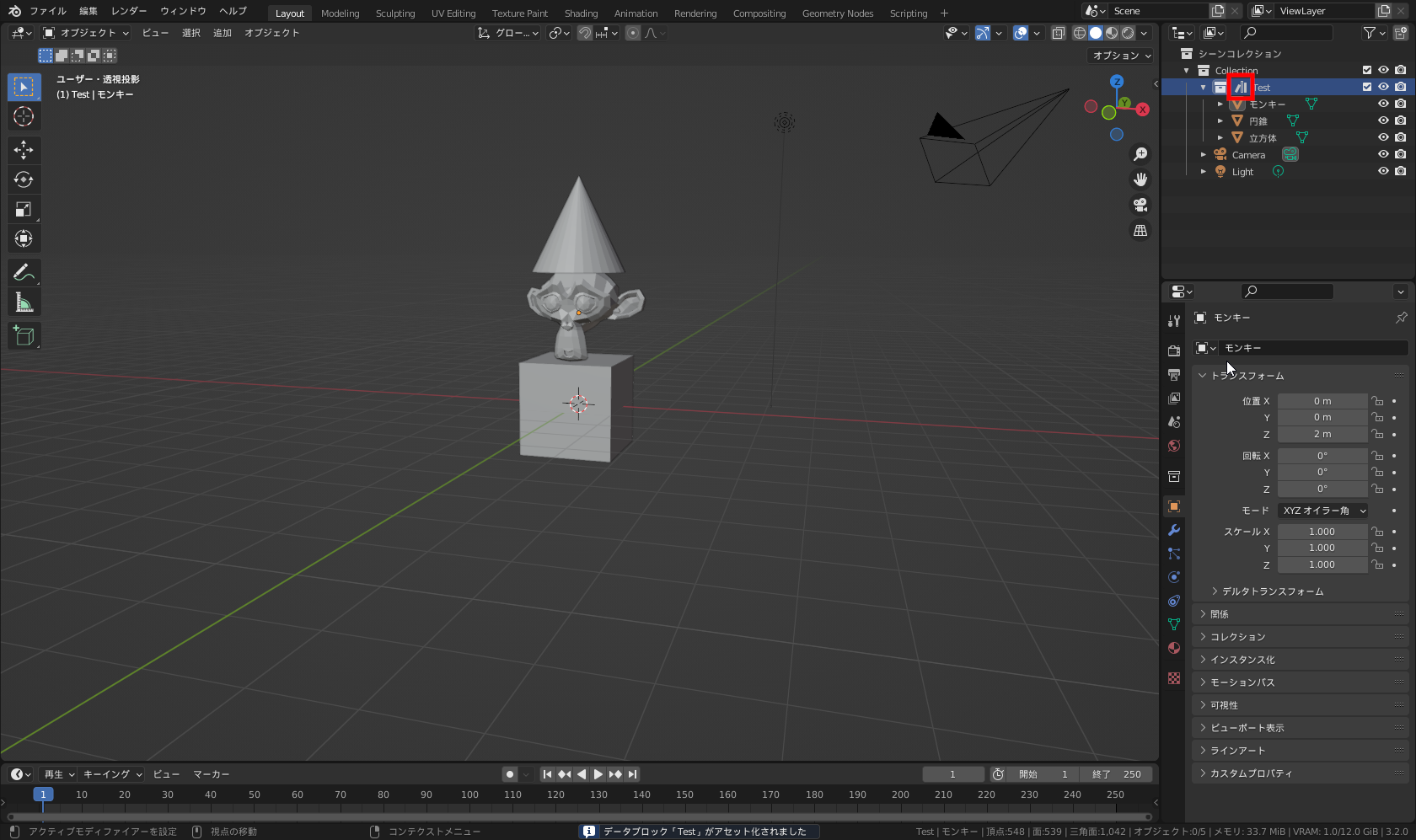This screenshot has height=840, width=1416.
Task: Open the Material properties tab
Action: coord(1174,648)
